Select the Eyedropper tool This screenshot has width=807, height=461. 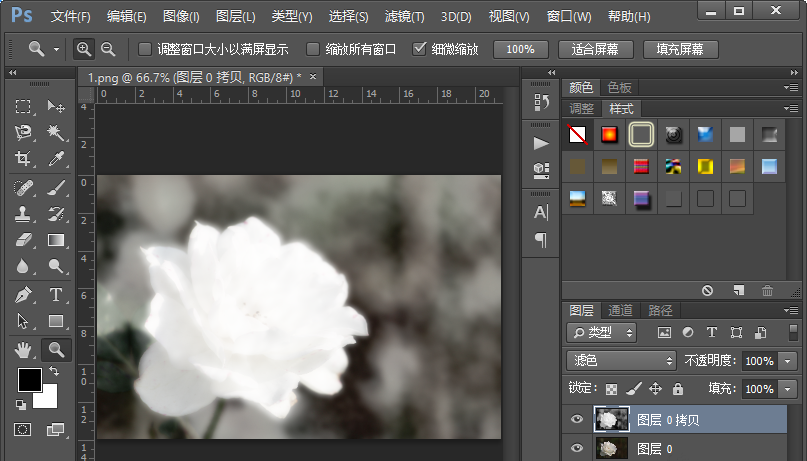[56, 159]
